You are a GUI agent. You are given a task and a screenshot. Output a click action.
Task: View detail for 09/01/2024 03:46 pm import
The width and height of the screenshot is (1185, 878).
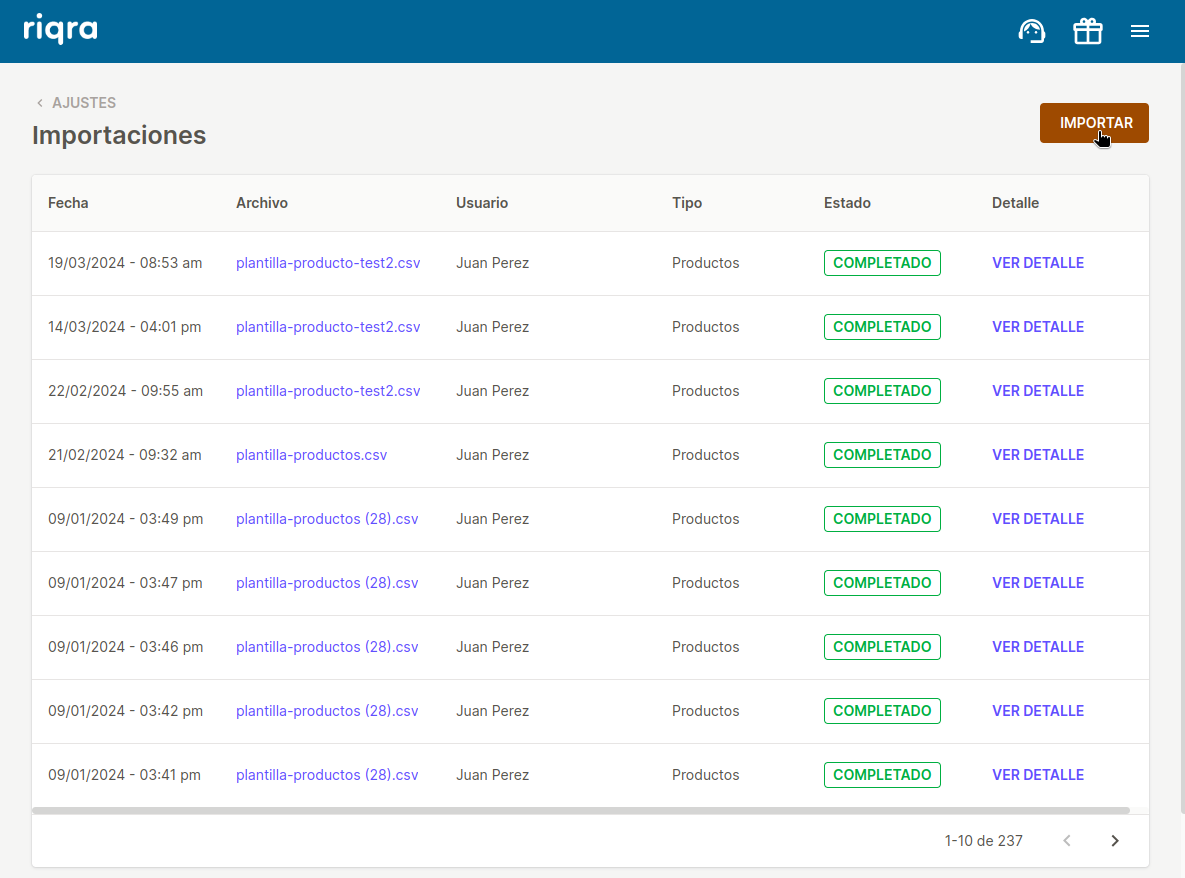pos(1038,647)
